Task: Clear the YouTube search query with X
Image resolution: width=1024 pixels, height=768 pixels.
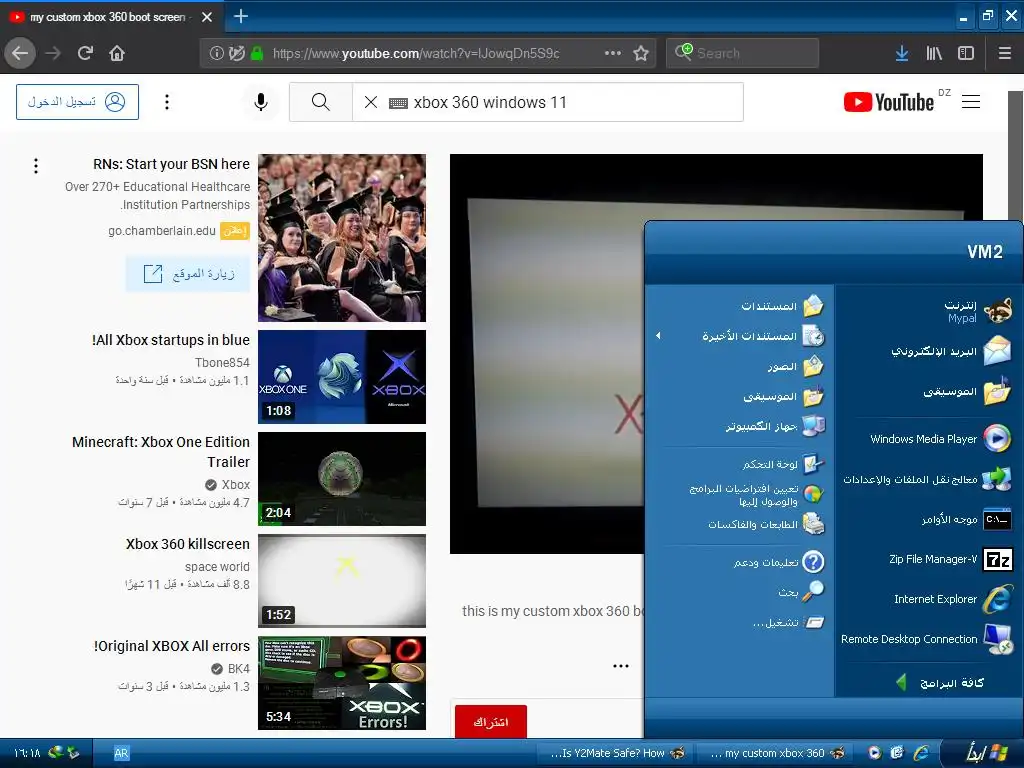Action: coord(370,102)
